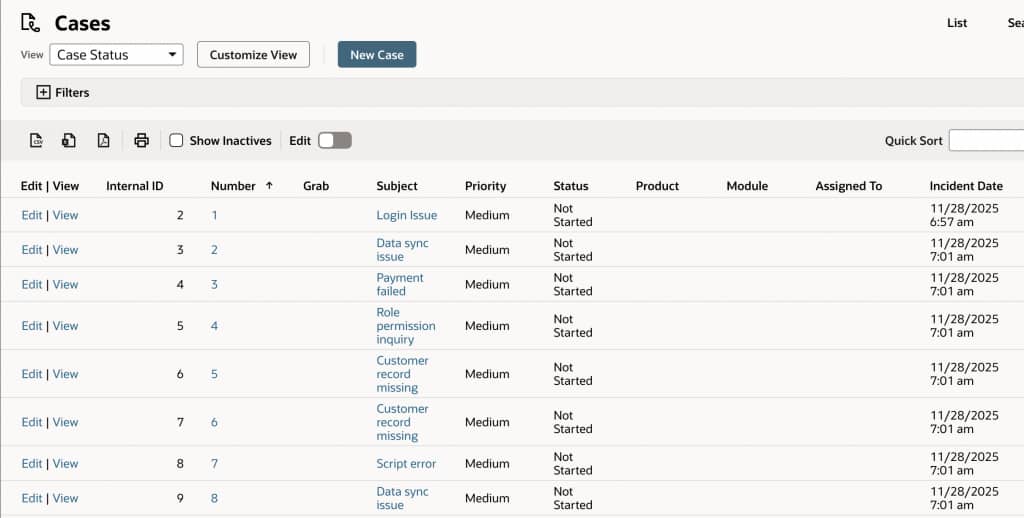Click the plus icon beside Filters
Image resolution: width=1024 pixels, height=518 pixels.
(x=43, y=92)
